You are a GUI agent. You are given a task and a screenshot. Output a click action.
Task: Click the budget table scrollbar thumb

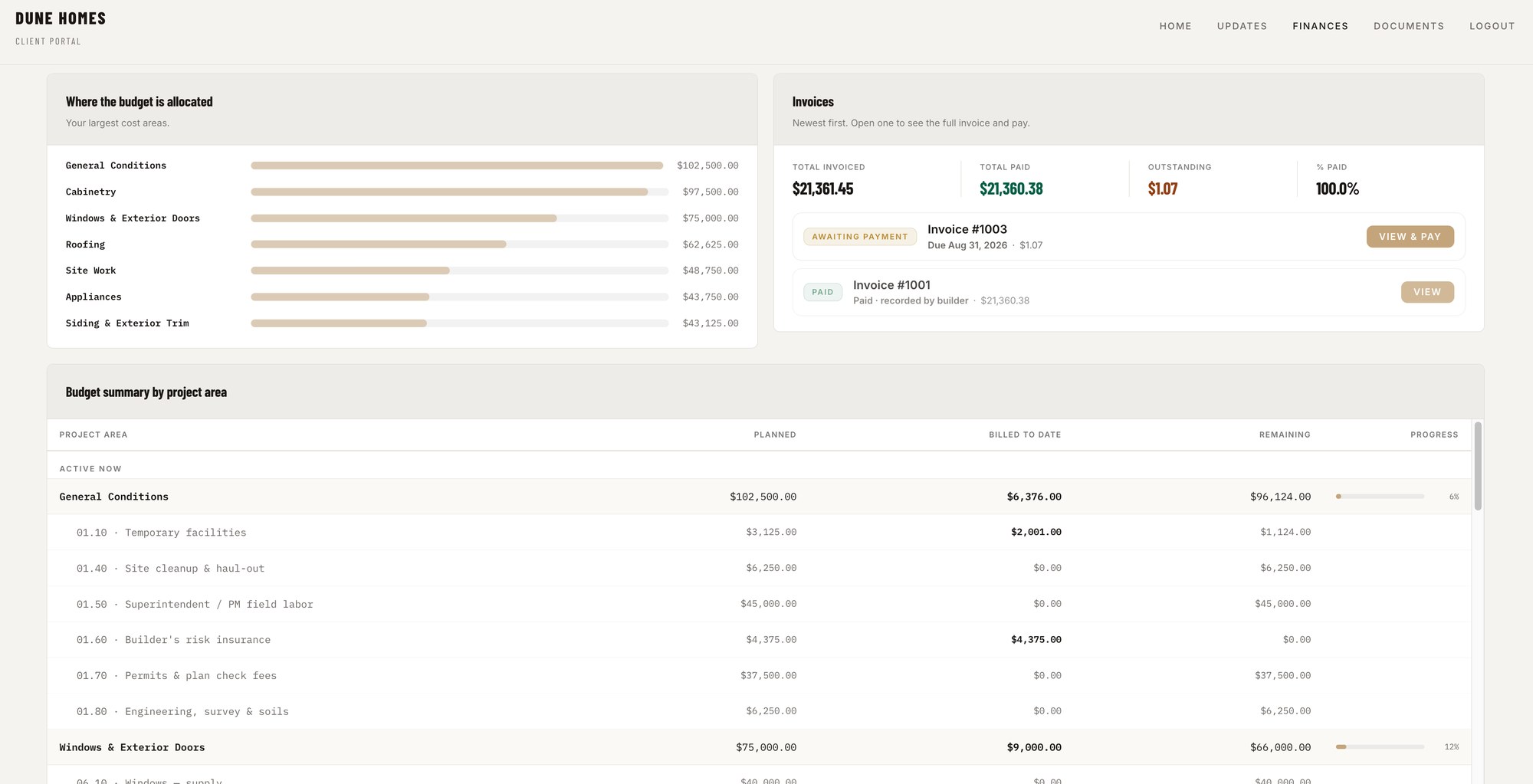(1478, 466)
